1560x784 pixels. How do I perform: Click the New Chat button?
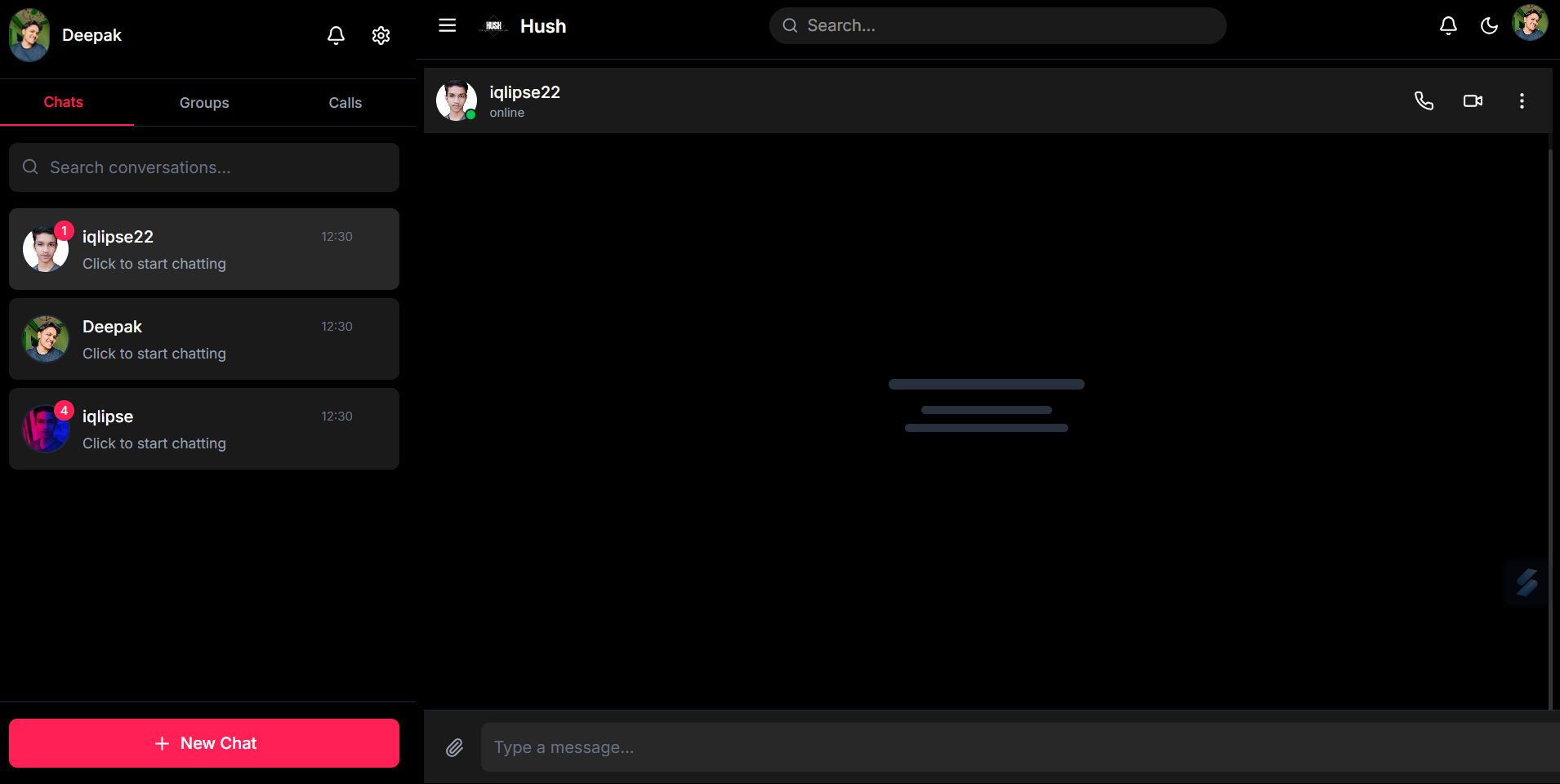[204, 743]
